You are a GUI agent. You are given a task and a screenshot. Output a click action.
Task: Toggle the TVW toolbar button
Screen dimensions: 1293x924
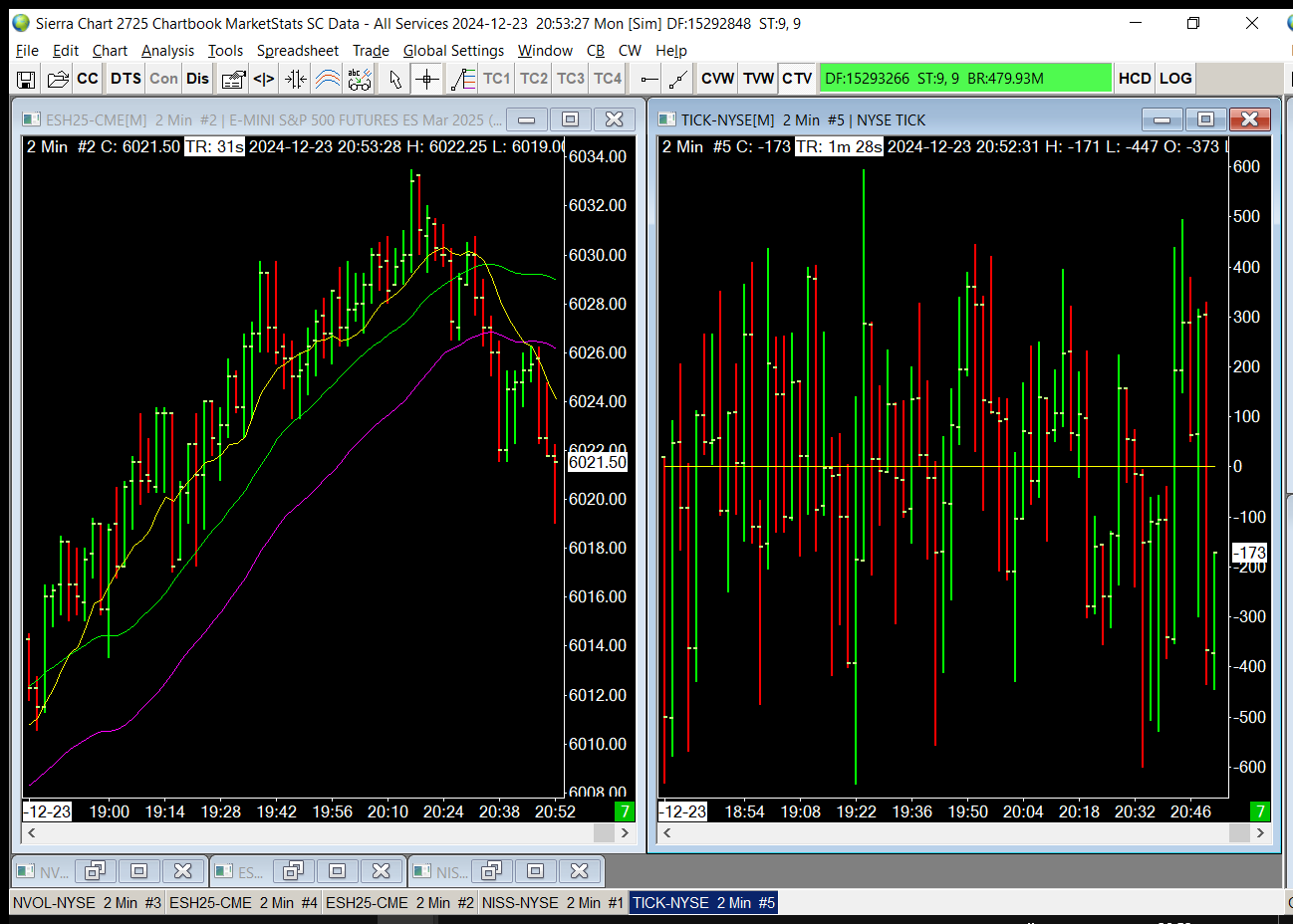coord(758,79)
